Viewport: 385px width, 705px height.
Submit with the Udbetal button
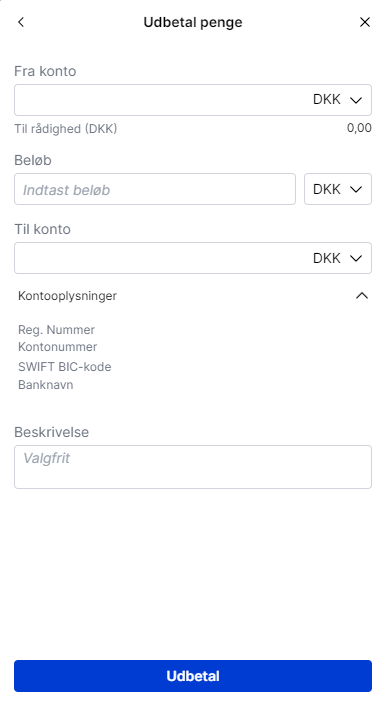[x=192, y=676]
